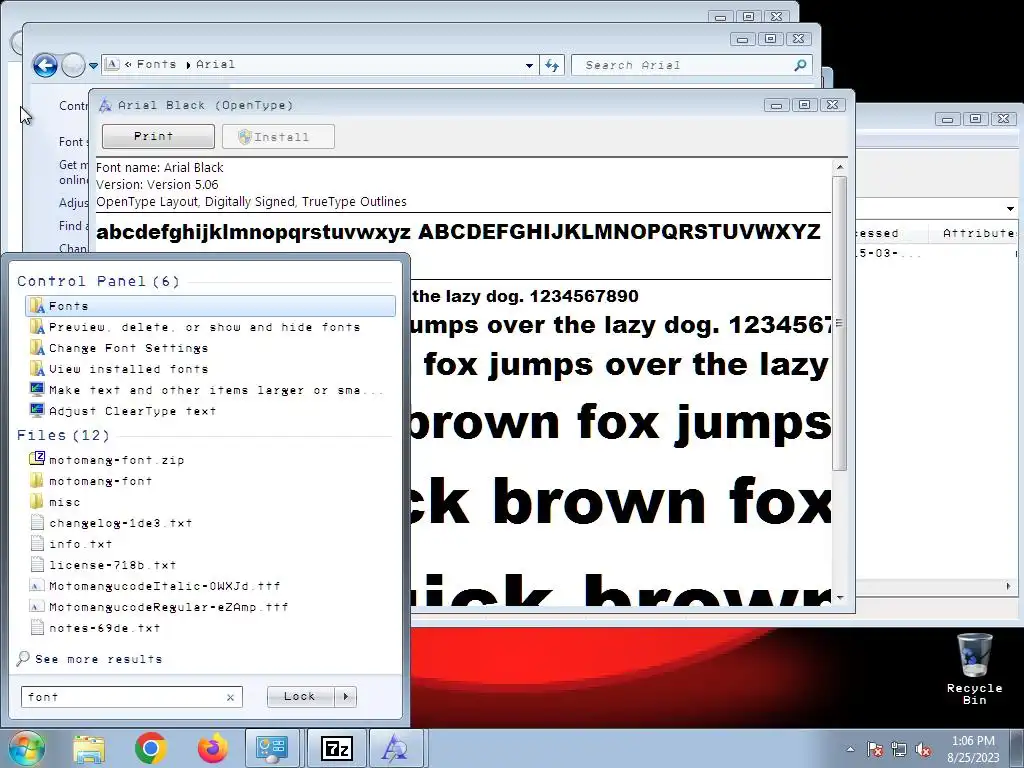Open View installed fonts result

[210, 369]
